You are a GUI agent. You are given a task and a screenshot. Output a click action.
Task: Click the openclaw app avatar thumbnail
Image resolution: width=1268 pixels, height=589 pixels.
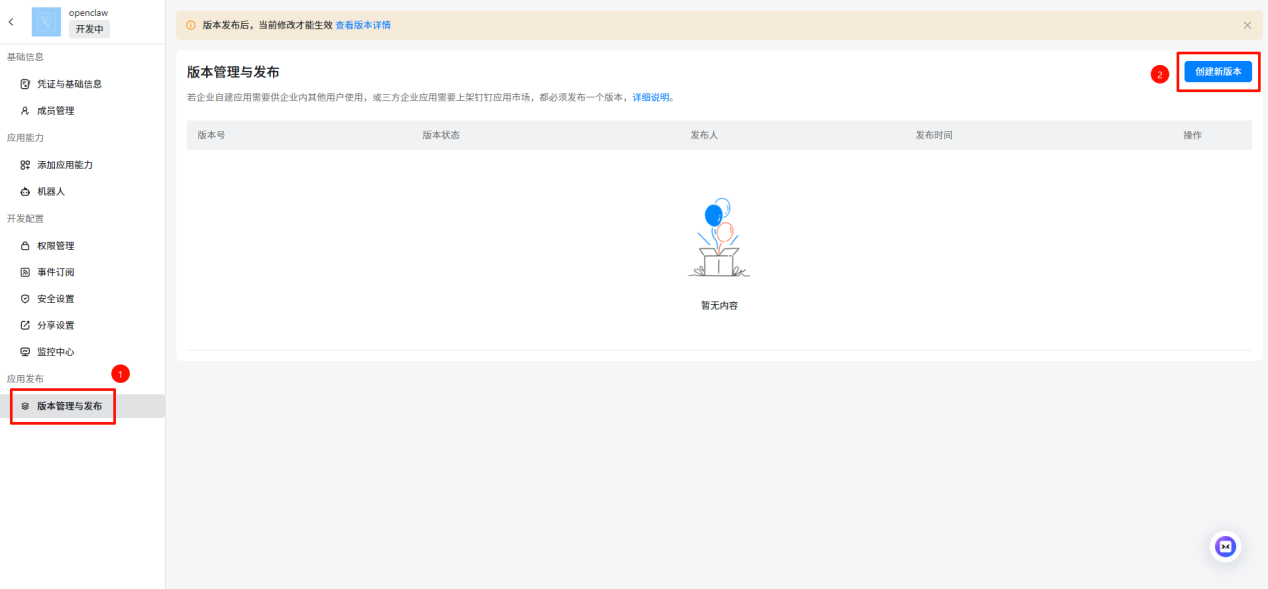45,21
